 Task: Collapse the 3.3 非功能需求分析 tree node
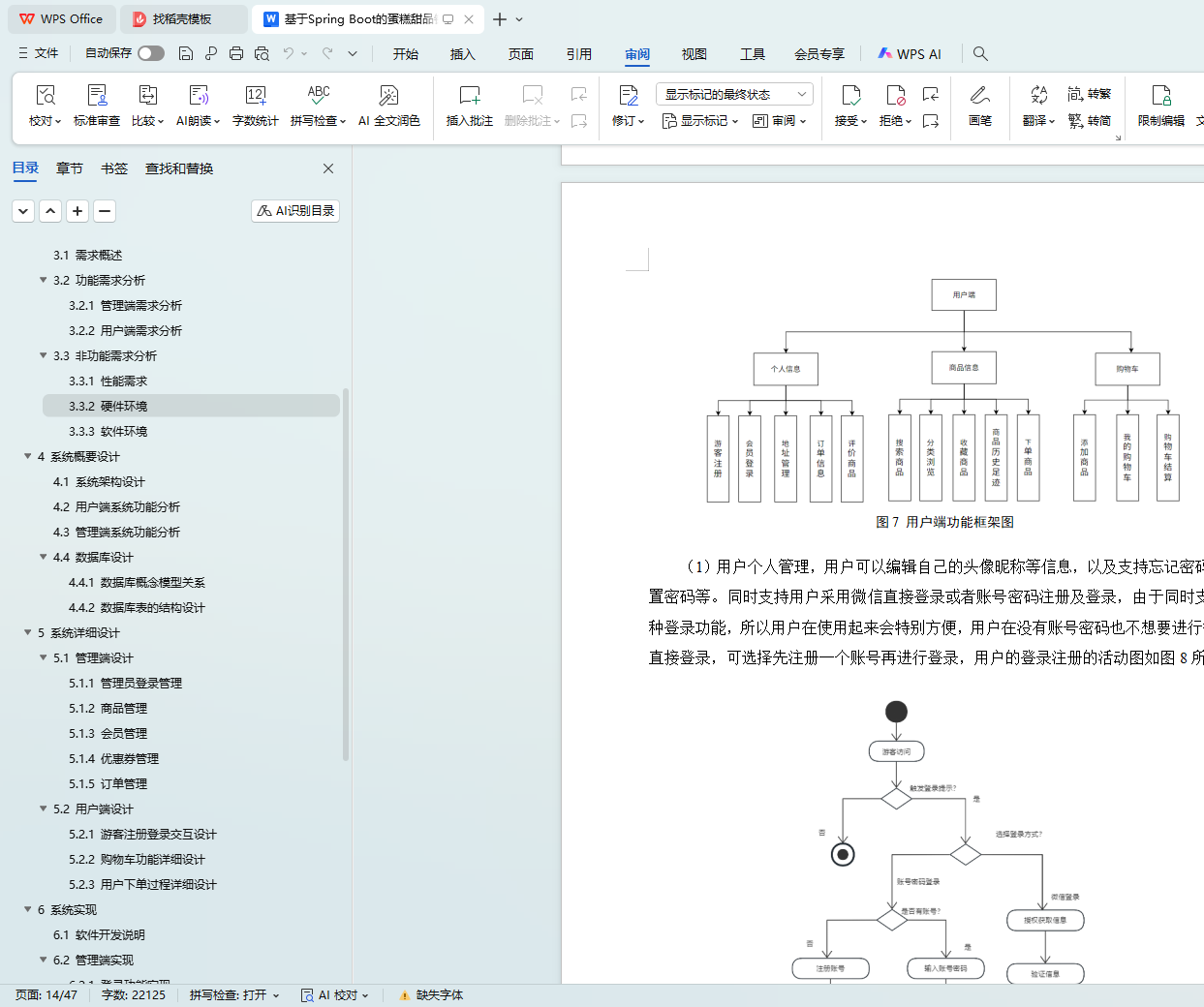pyautogui.click(x=43, y=355)
